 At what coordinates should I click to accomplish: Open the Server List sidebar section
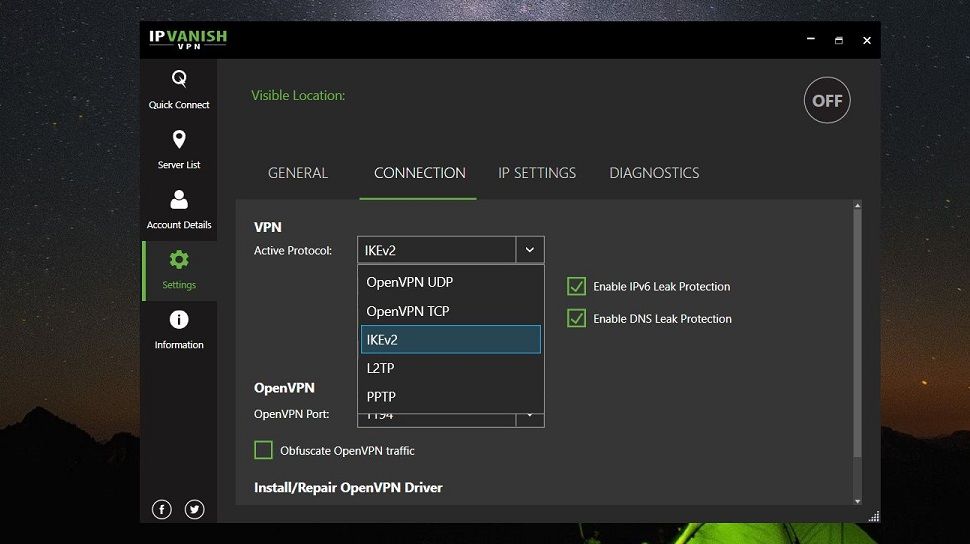pos(179,149)
